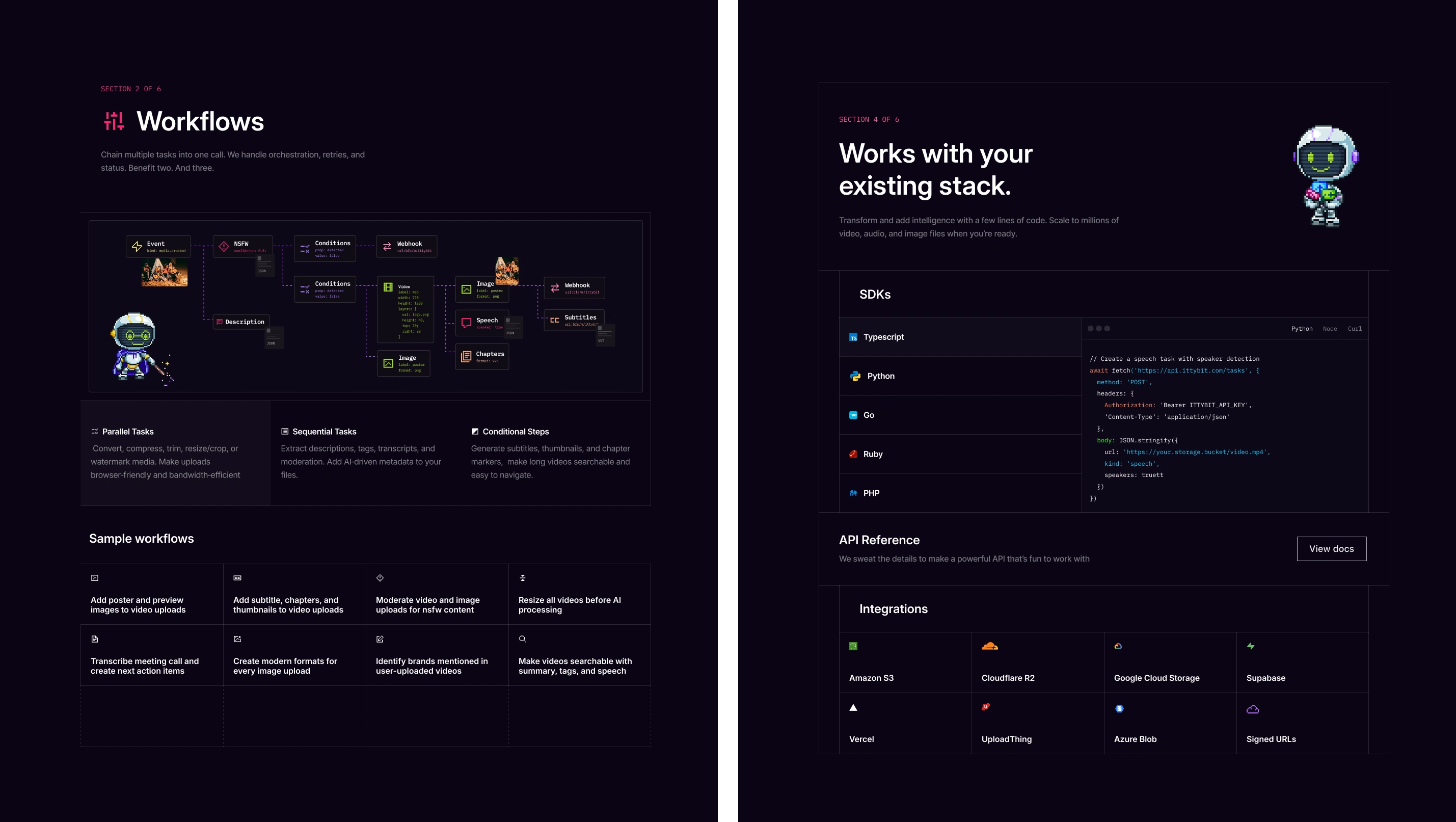
Task: Click the UploadThing icon
Action: (985, 707)
